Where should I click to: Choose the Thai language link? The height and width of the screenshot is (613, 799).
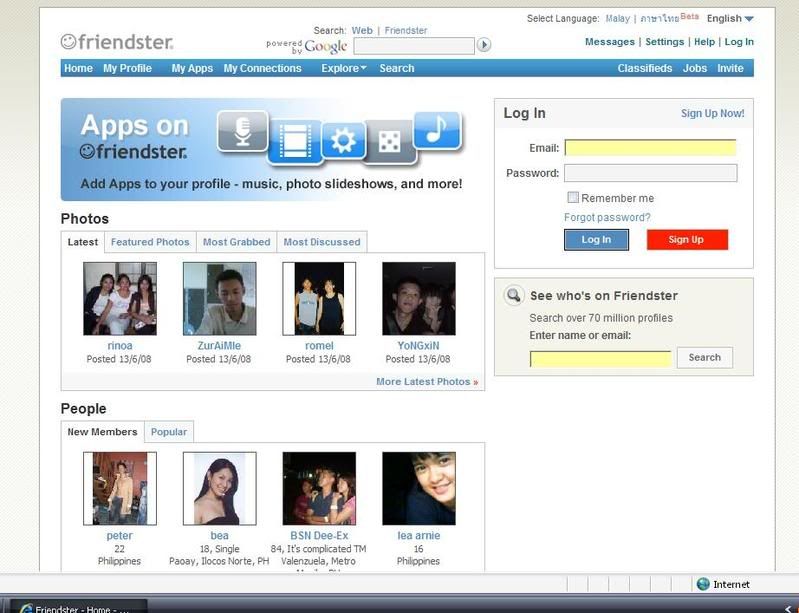tap(659, 18)
